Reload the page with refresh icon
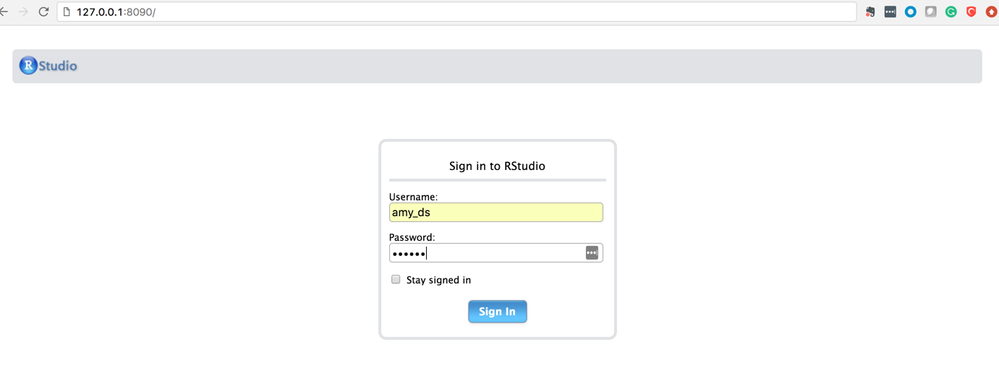The width and height of the screenshot is (999, 392). [x=43, y=12]
